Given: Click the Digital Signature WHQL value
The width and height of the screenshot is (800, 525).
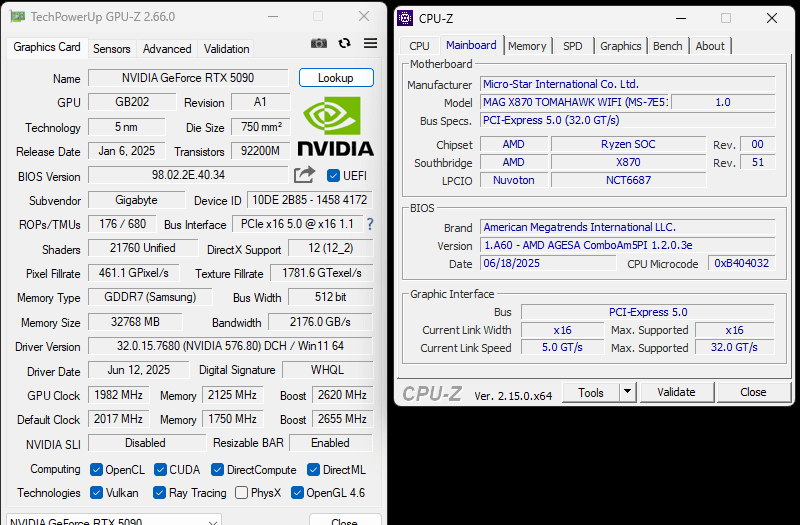Looking at the screenshot, I should 327,370.
